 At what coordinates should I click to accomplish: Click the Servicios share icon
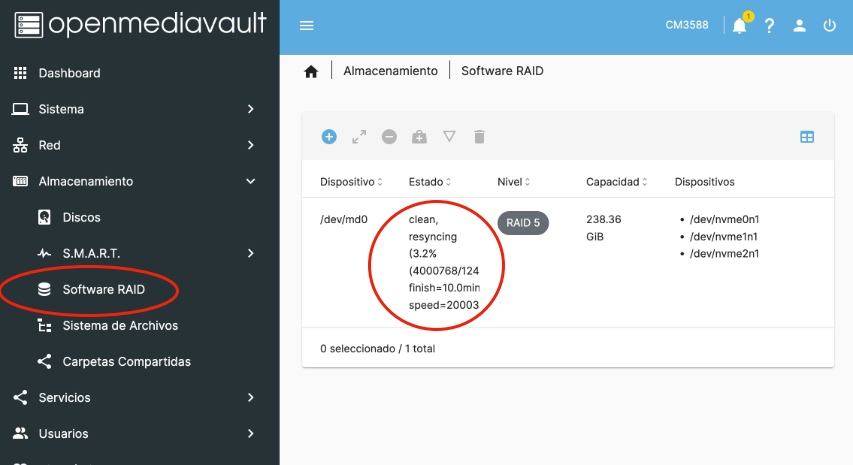(x=20, y=398)
